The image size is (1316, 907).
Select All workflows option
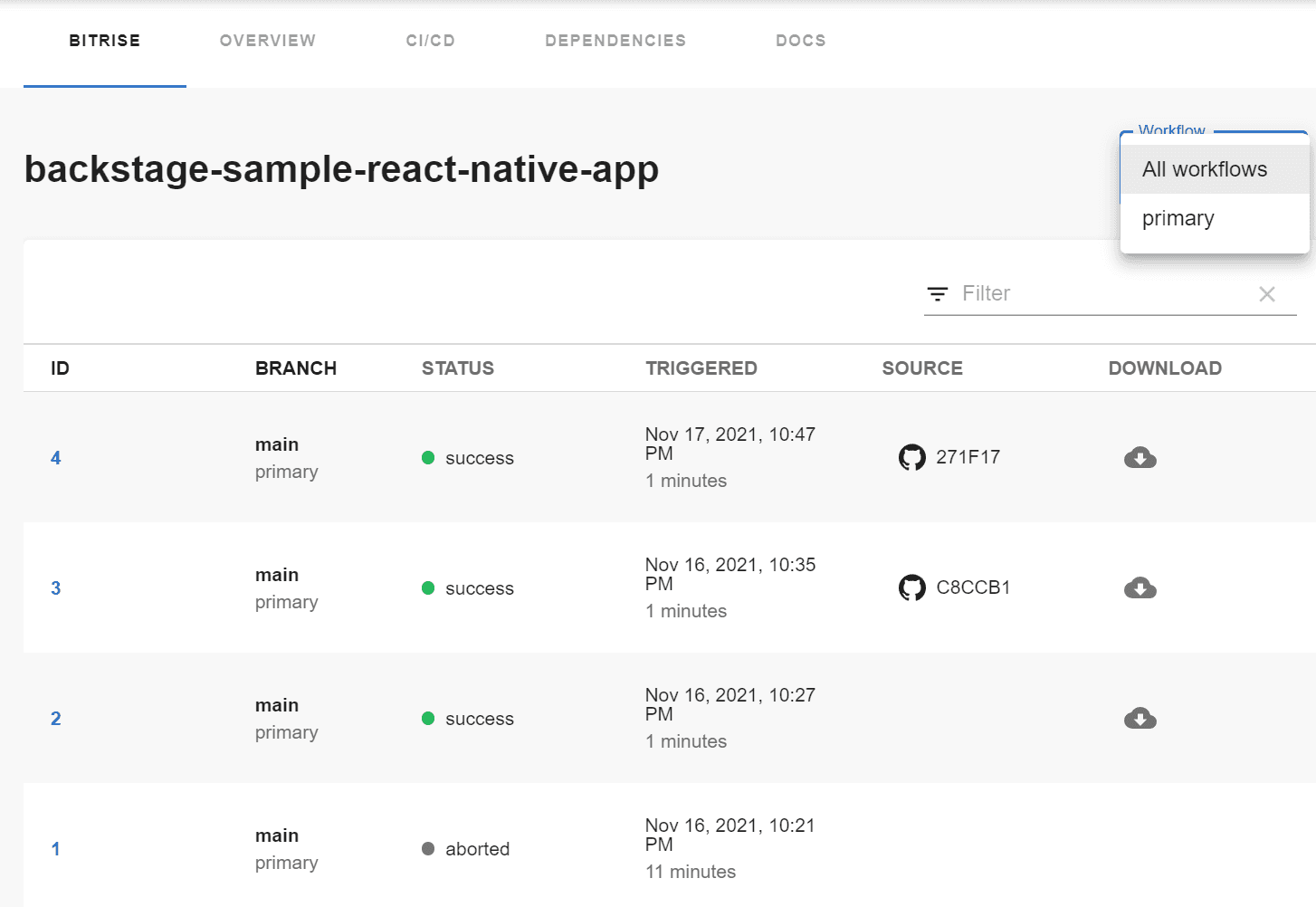pos(1215,169)
